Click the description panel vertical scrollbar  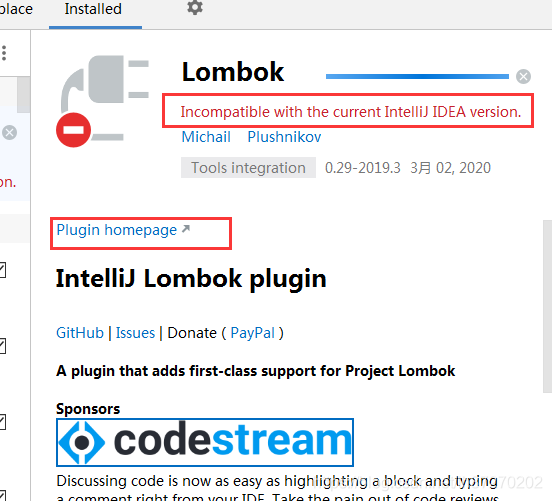[547, 306]
